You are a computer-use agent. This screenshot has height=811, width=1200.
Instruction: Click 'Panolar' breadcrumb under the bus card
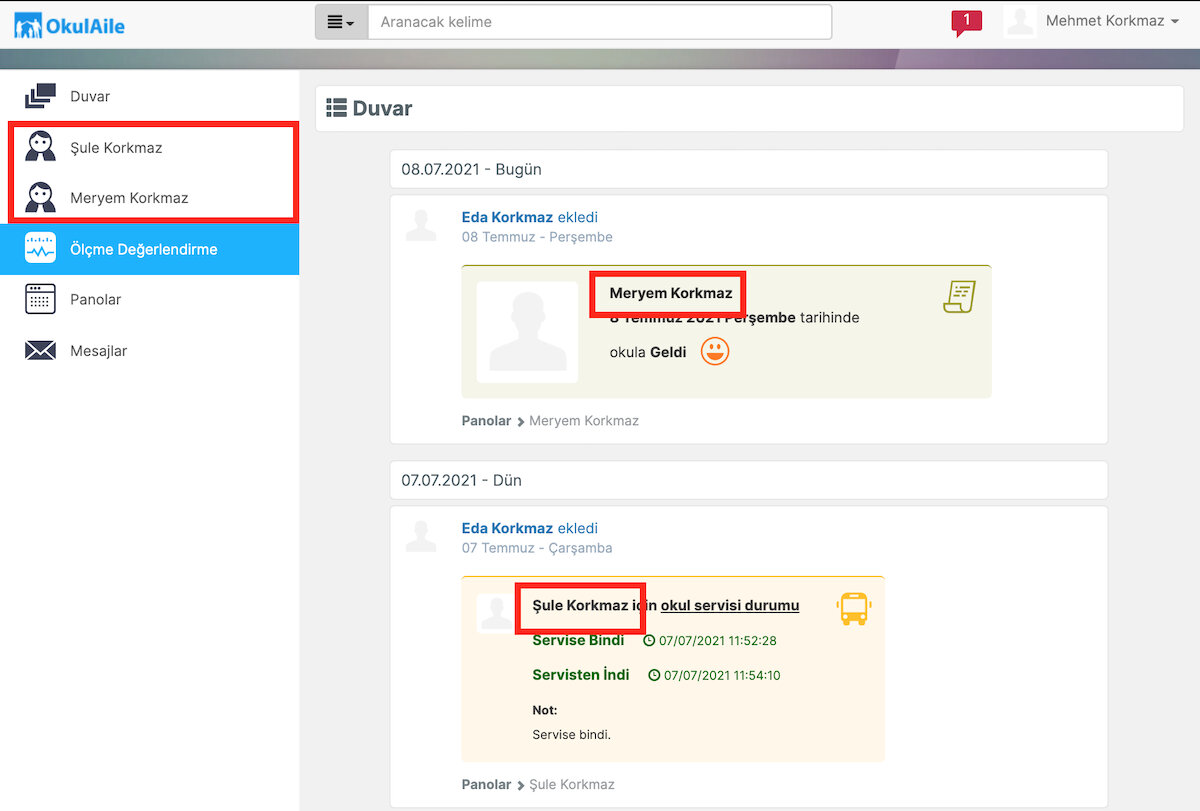[487, 785]
